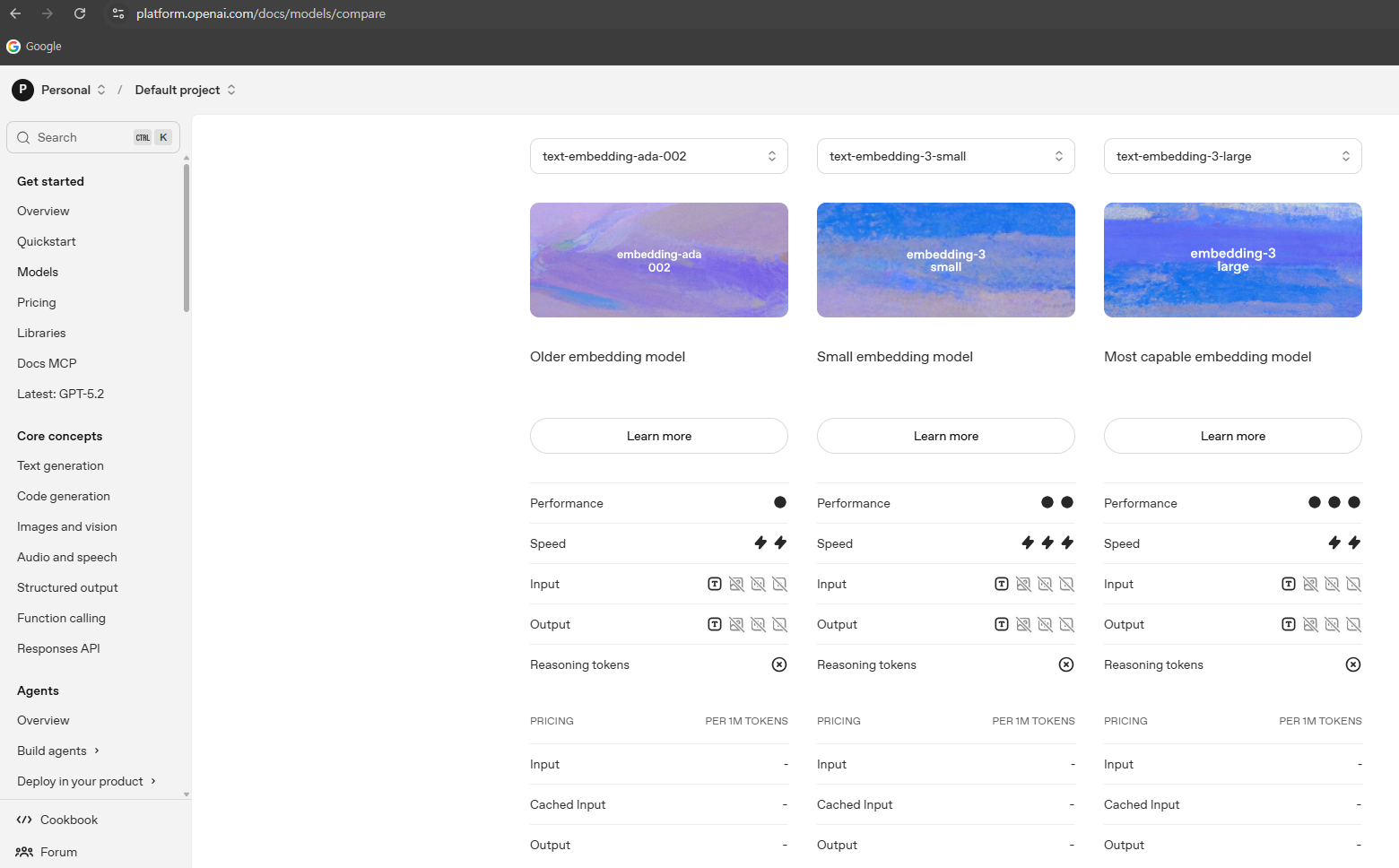The width and height of the screenshot is (1399, 868).
Task: Open Libraries in sidebar
Action: point(41,333)
